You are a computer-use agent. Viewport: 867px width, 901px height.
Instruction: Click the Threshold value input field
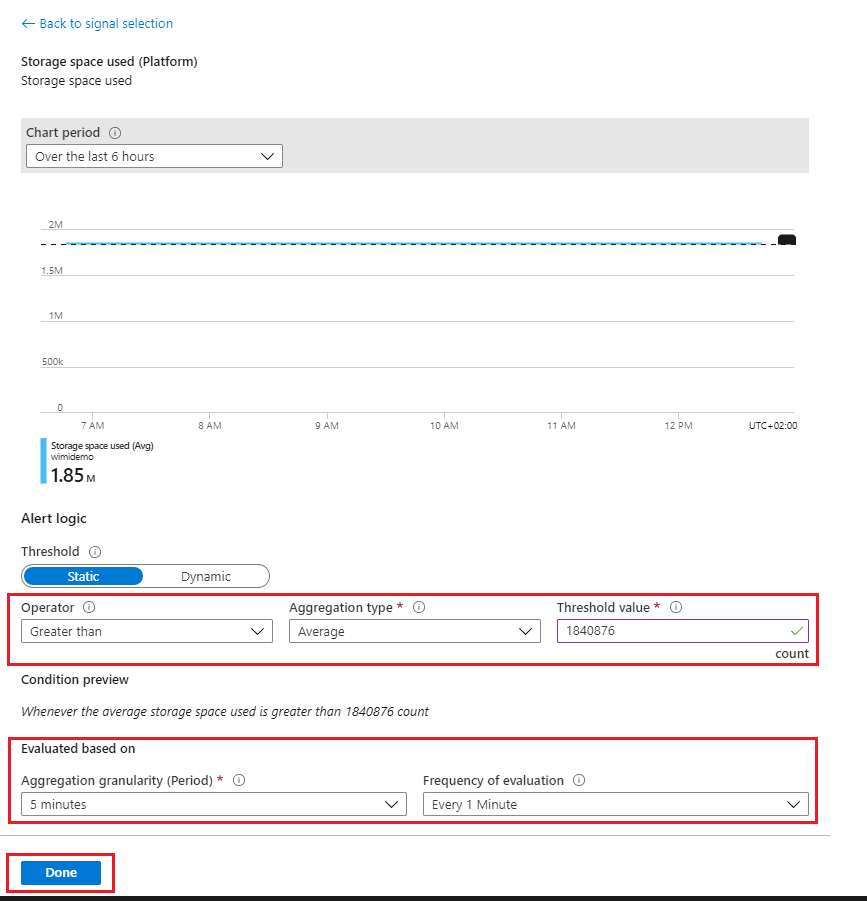pyautogui.click(x=670, y=631)
